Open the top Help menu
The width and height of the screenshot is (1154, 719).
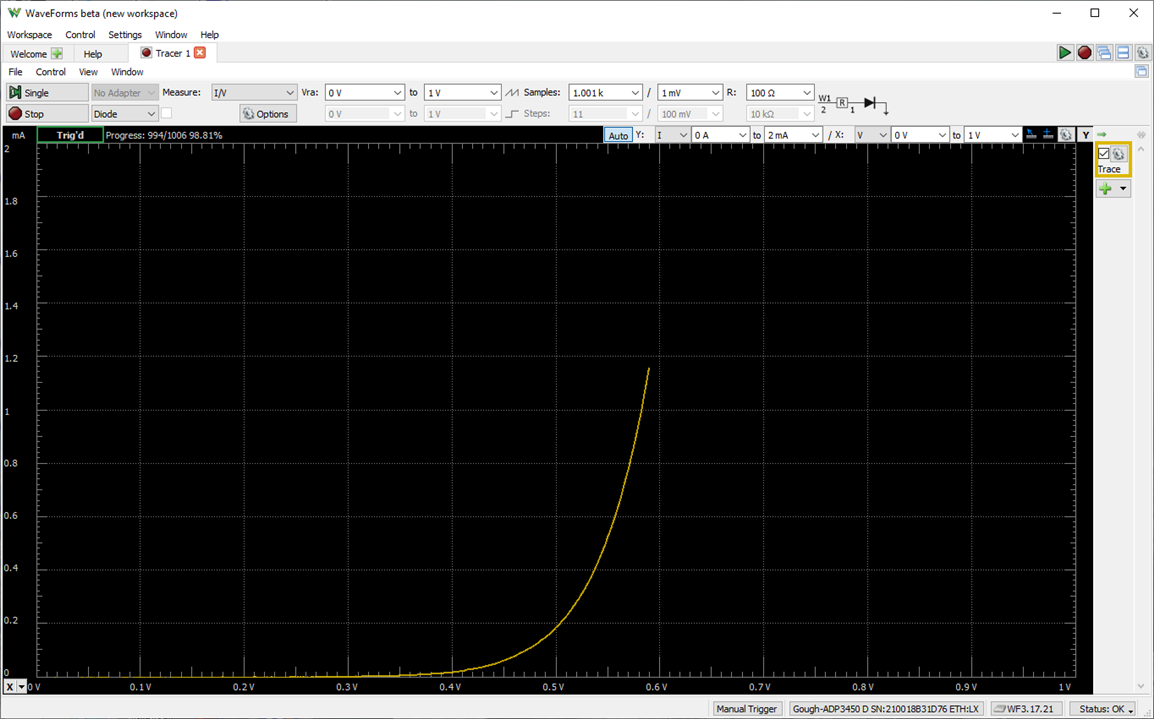point(210,35)
